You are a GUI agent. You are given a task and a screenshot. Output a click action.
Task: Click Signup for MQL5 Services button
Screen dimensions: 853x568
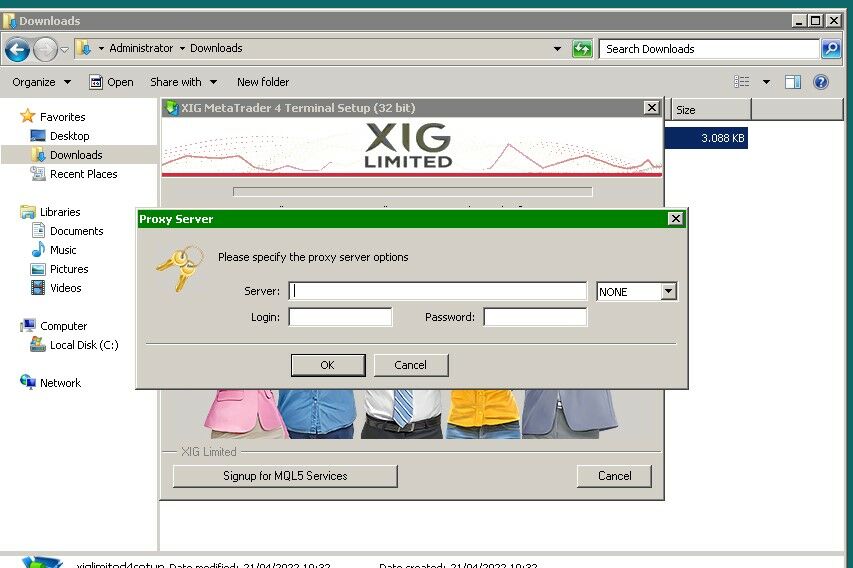285,476
